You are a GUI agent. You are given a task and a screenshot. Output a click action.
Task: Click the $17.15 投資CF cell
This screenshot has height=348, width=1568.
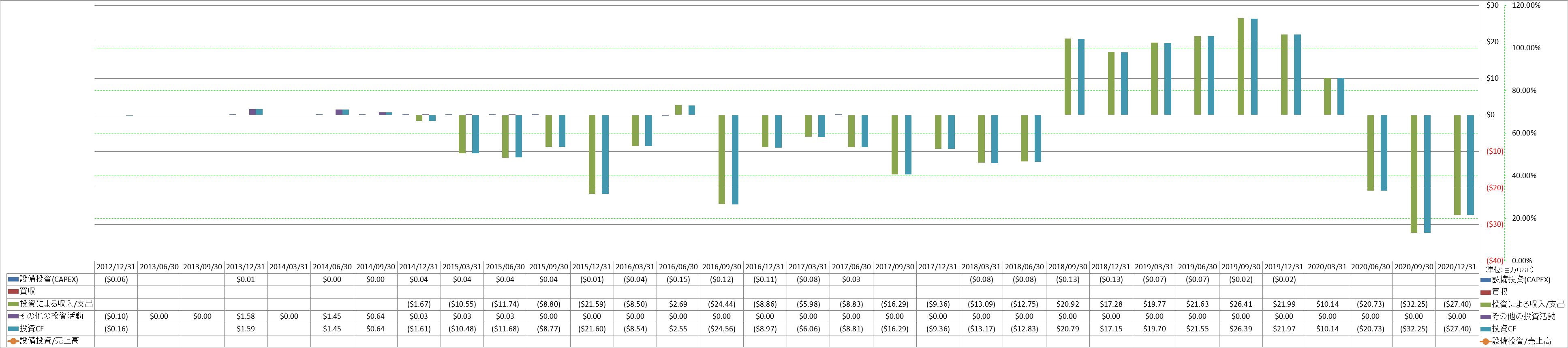click(1111, 329)
